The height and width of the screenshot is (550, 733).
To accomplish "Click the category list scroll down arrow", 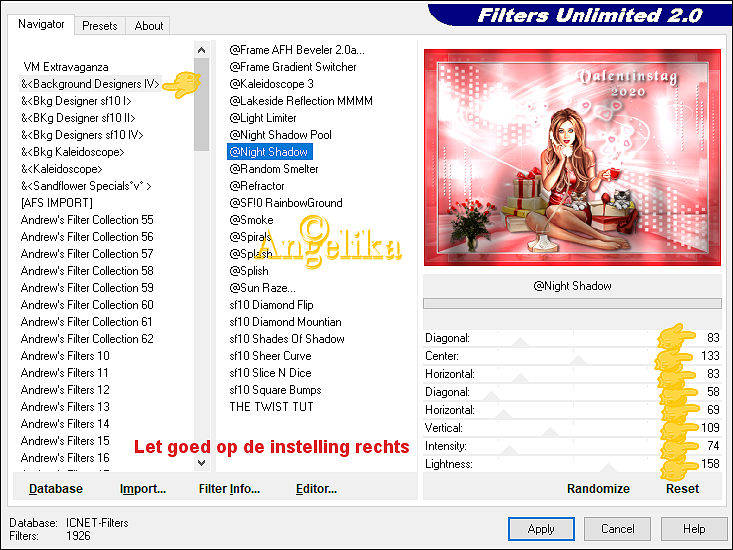I will tap(201, 463).
